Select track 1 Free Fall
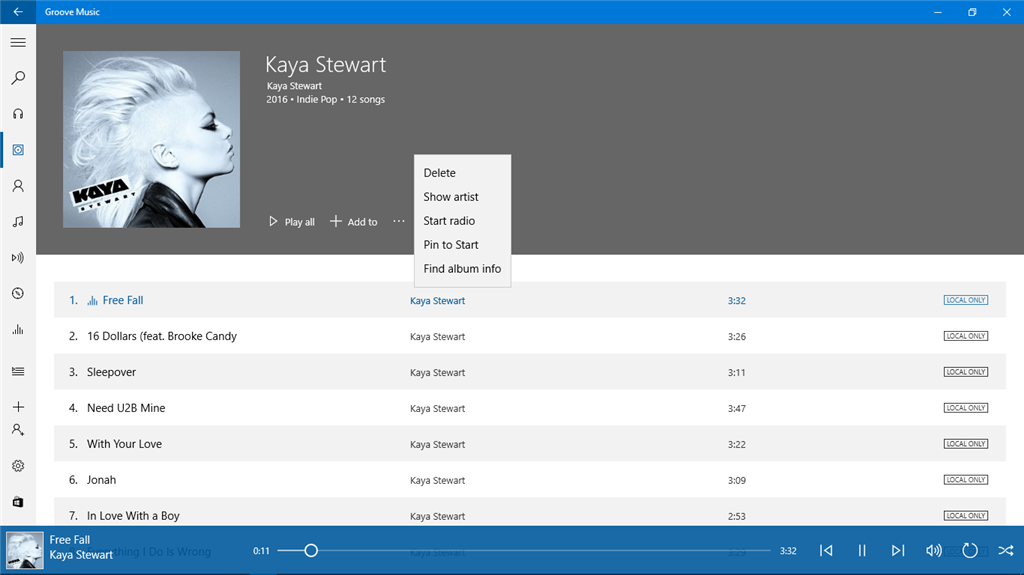This screenshot has width=1024, height=575. click(x=530, y=300)
